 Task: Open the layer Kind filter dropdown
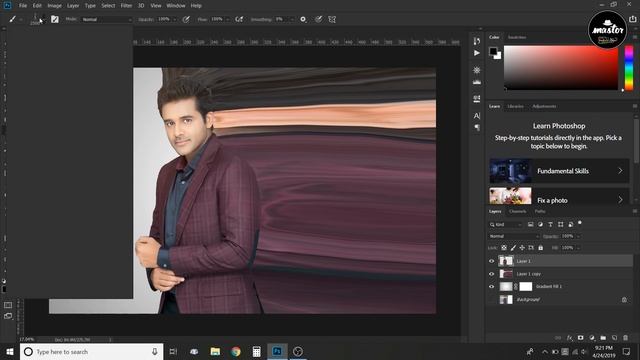[x=506, y=224]
